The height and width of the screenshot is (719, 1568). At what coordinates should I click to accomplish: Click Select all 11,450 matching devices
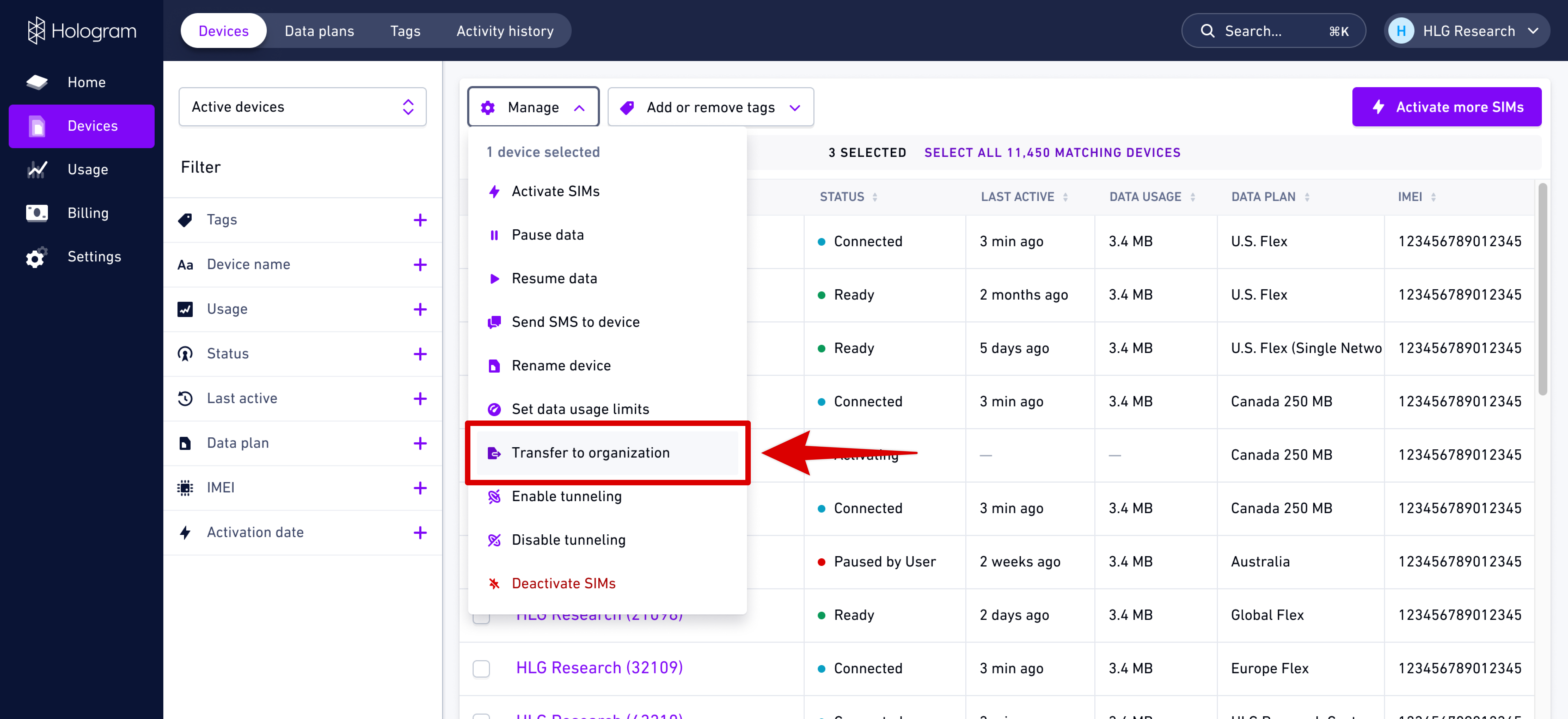click(x=1052, y=153)
